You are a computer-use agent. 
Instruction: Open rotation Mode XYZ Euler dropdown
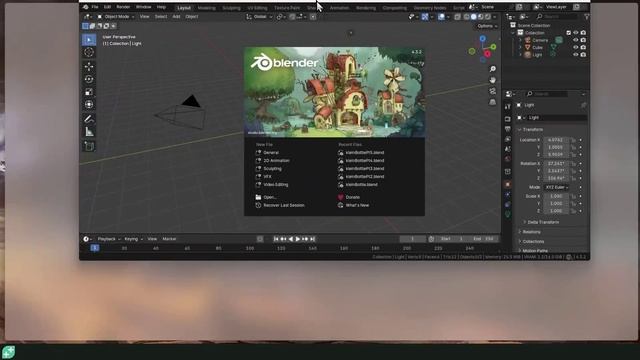pos(557,187)
